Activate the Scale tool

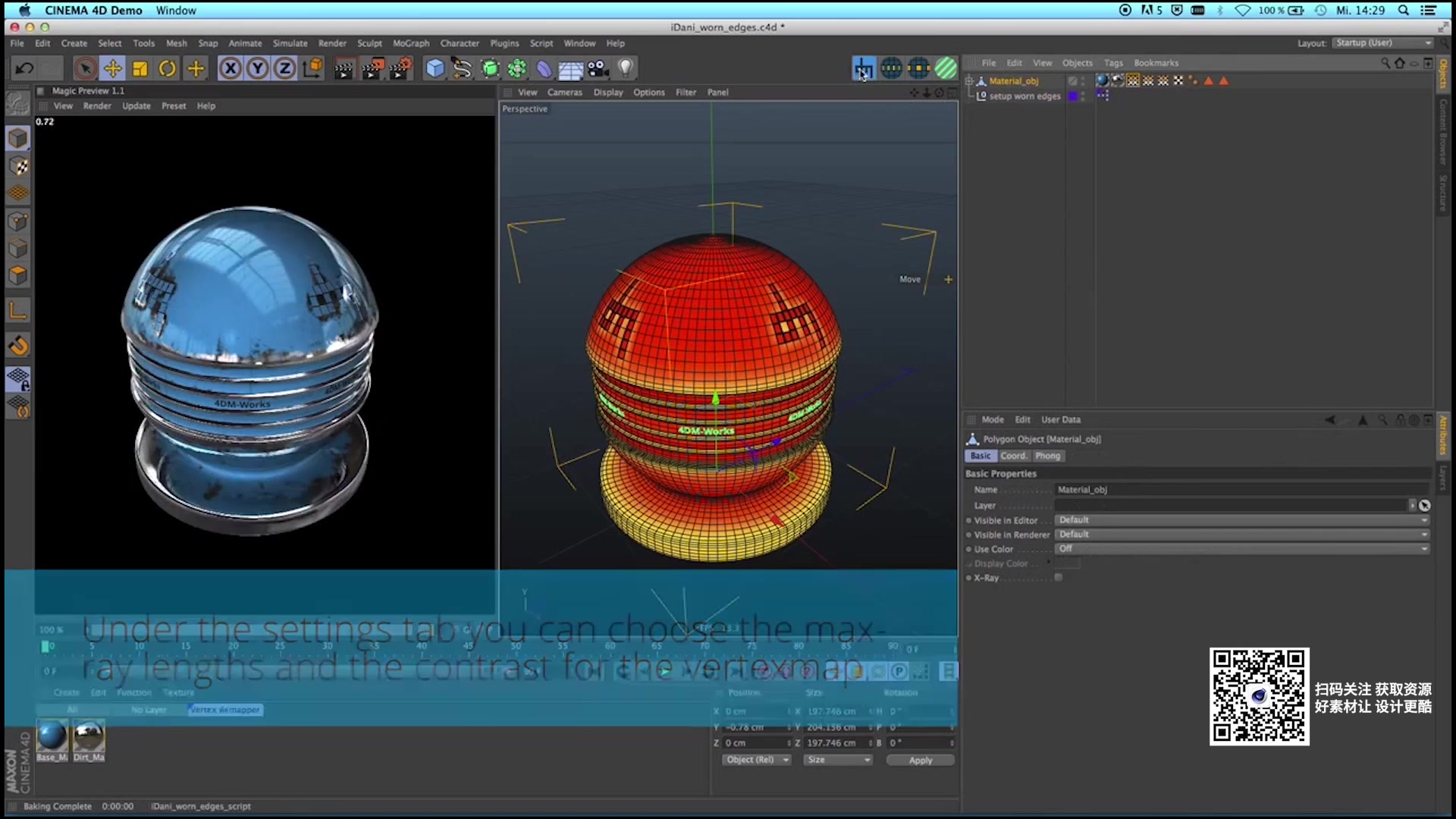140,69
